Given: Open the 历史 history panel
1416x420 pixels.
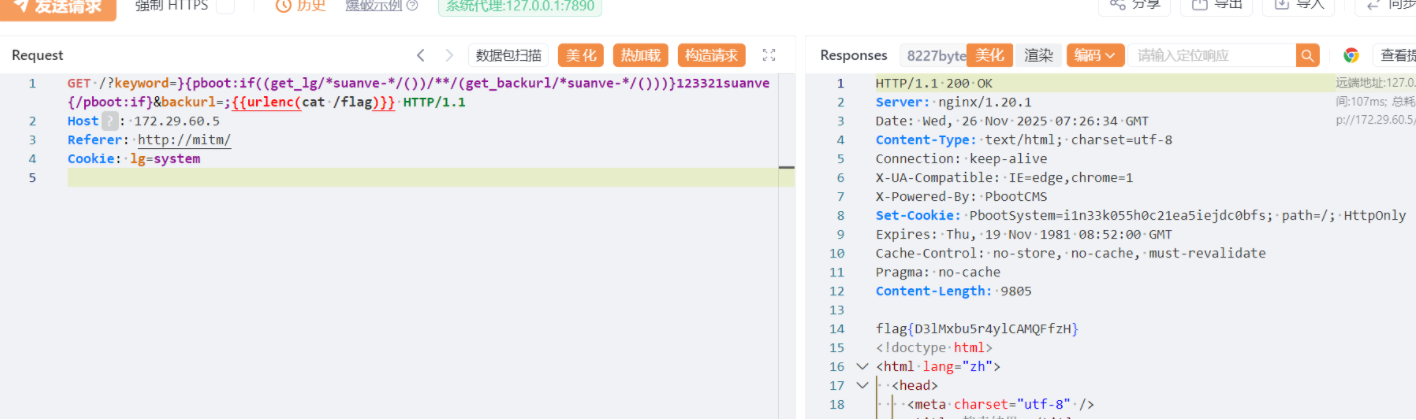Looking at the screenshot, I should point(300,6).
